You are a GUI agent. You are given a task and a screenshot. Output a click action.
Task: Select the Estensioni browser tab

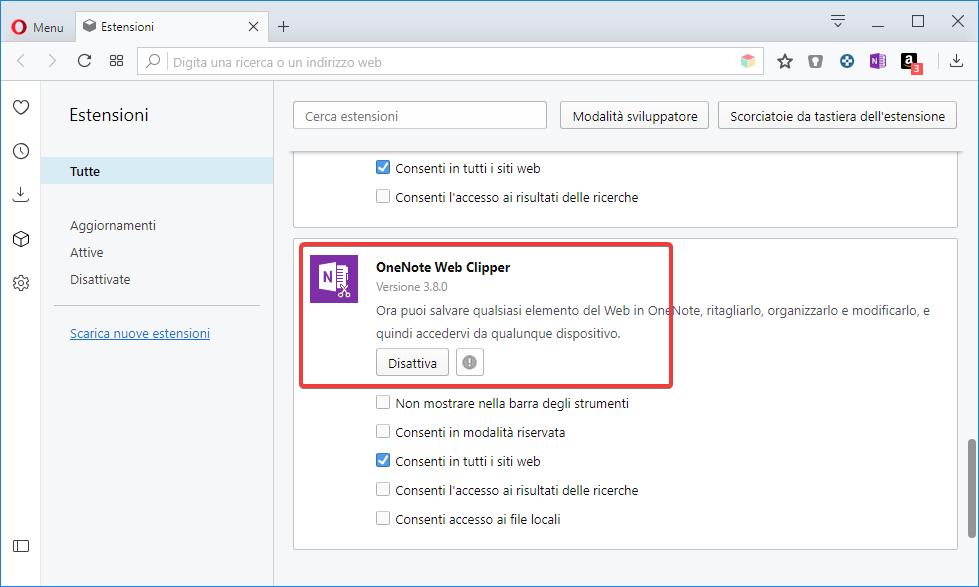[170, 27]
